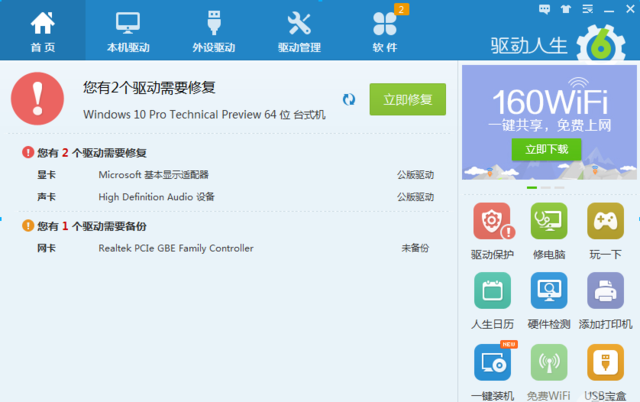
Task: Click 立即修复 green button
Action: coord(408,99)
